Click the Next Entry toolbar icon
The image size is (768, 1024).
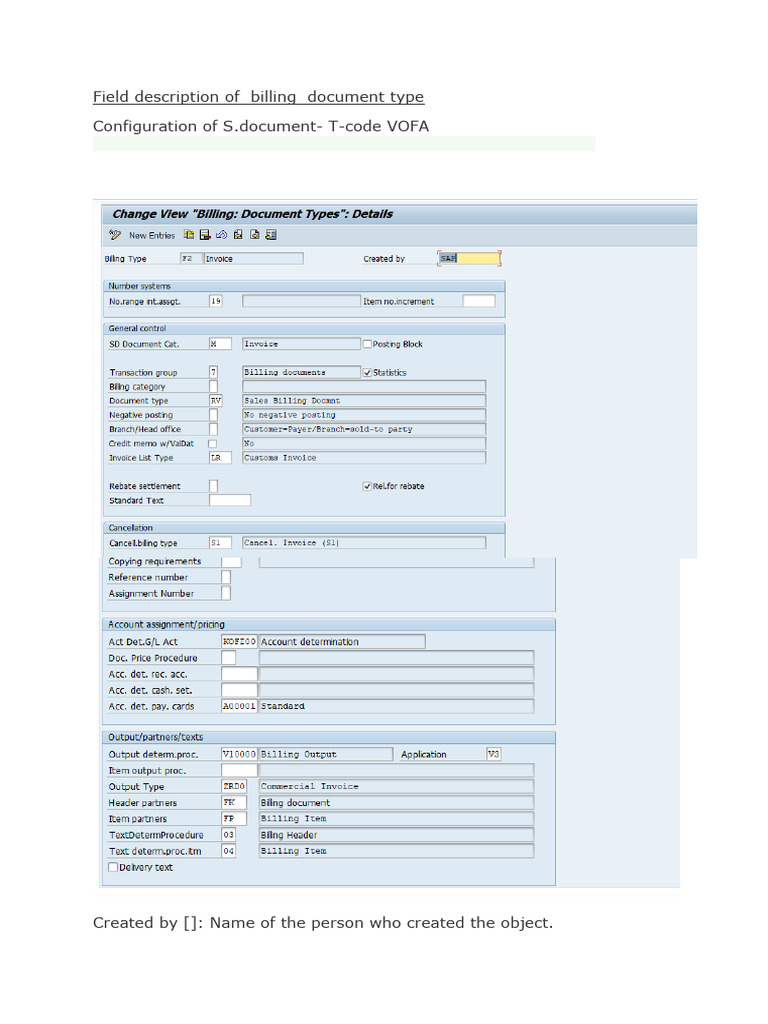(254, 234)
